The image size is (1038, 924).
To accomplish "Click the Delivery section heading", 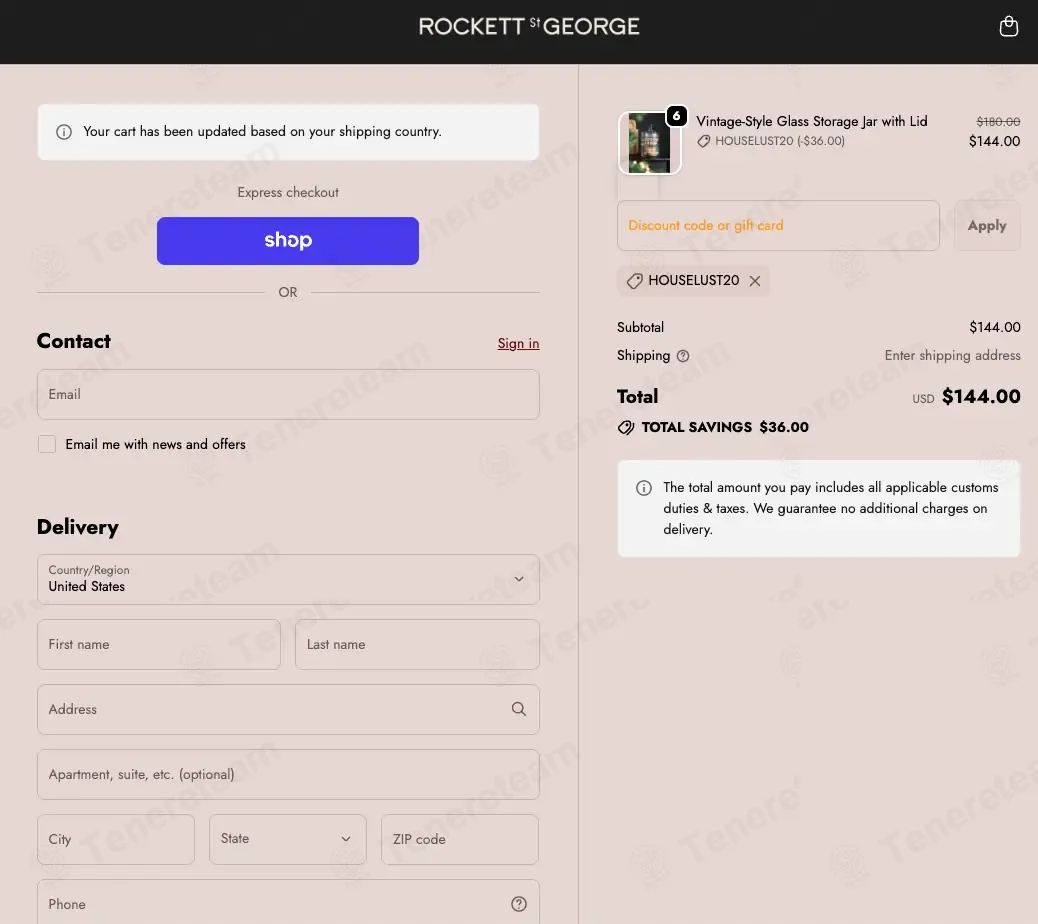I will 77,527.
